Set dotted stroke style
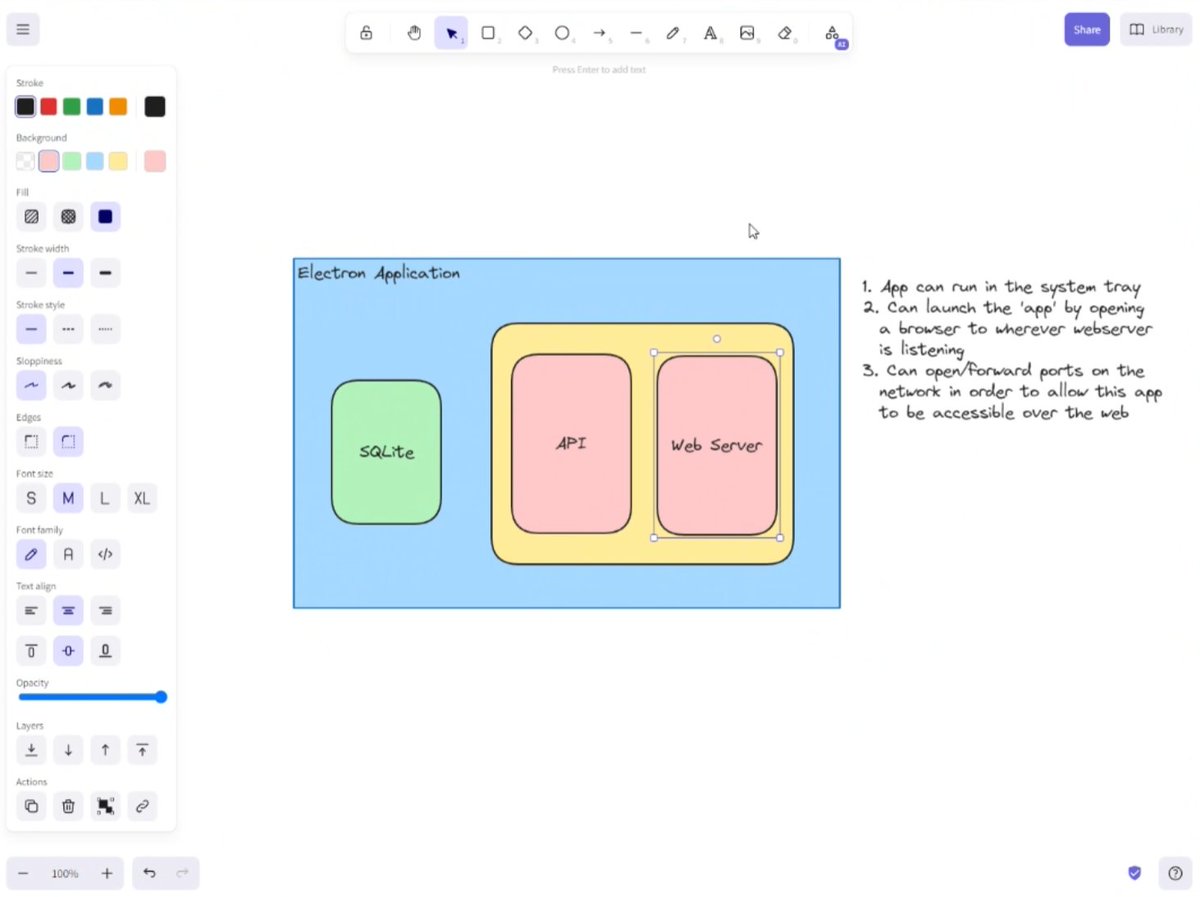The image size is (1200, 897). click(x=105, y=329)
